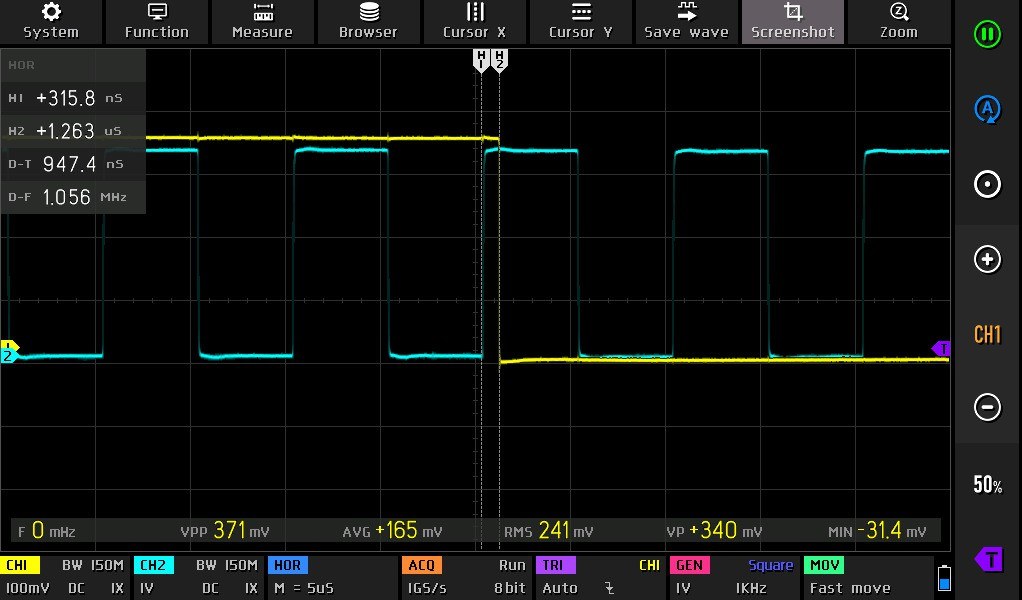
Task: Tap the 8bit resolution value
Action: (x=510, y=588)
